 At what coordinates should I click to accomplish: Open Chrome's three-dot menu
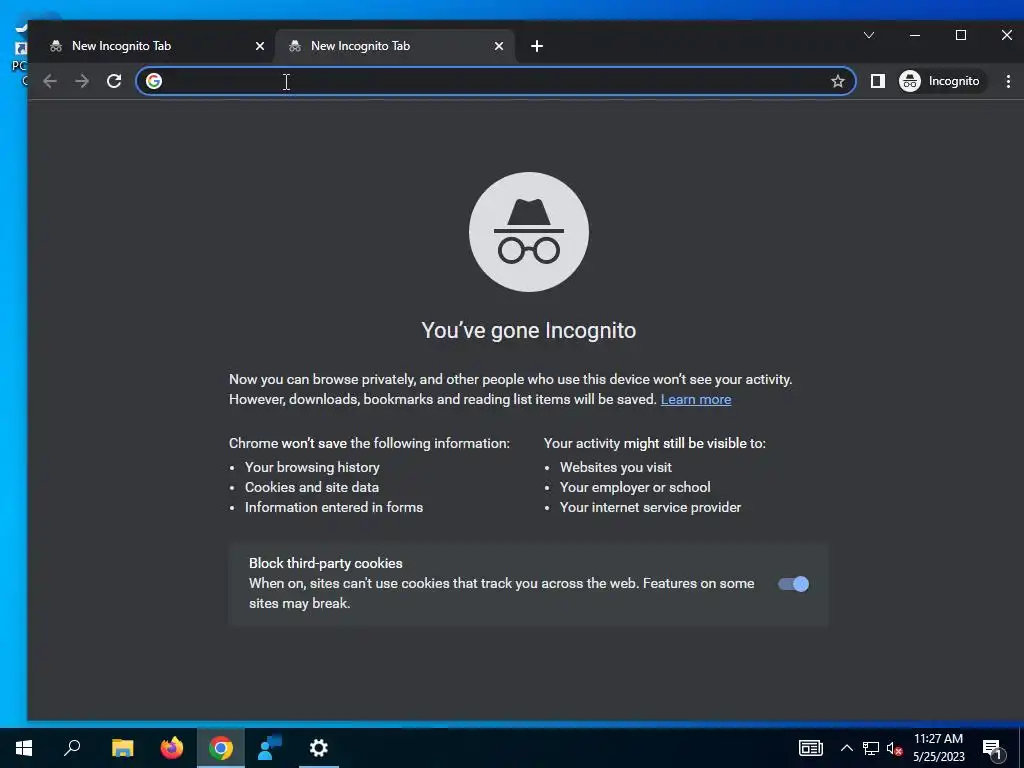(x=1008, y=81)
